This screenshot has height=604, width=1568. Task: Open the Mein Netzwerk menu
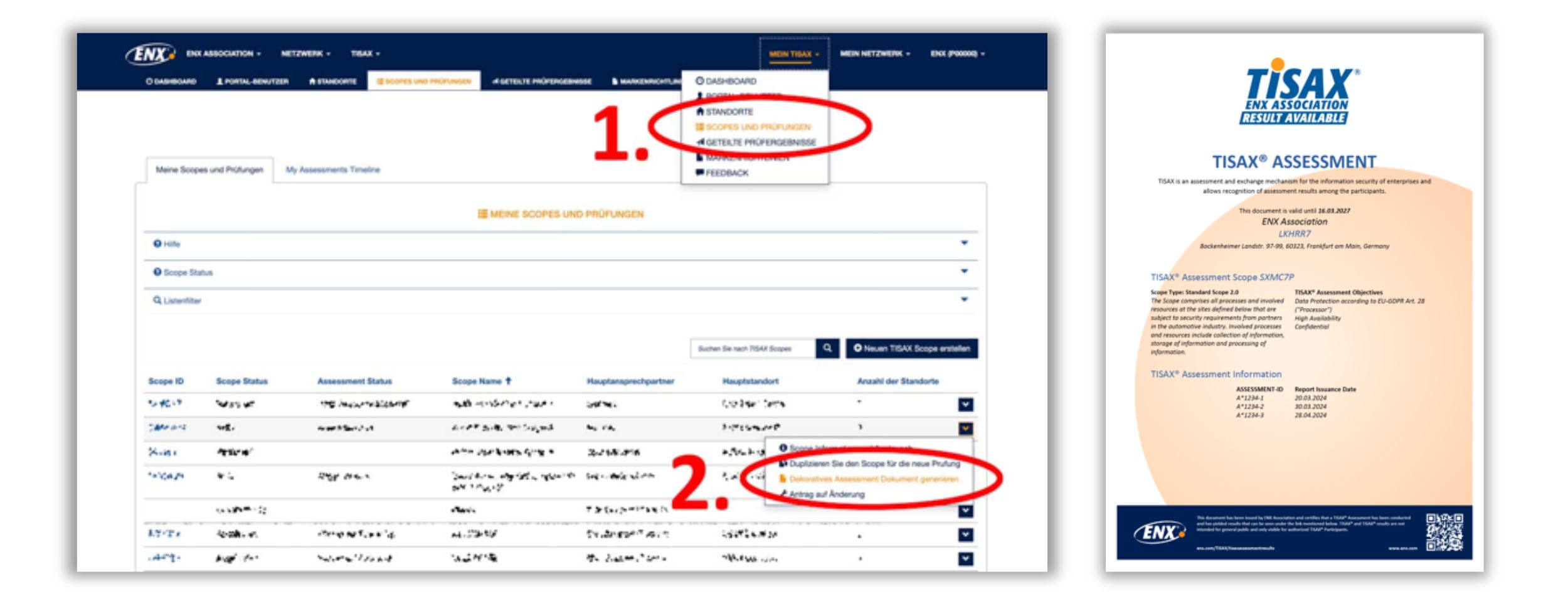(x=875, y=54)
